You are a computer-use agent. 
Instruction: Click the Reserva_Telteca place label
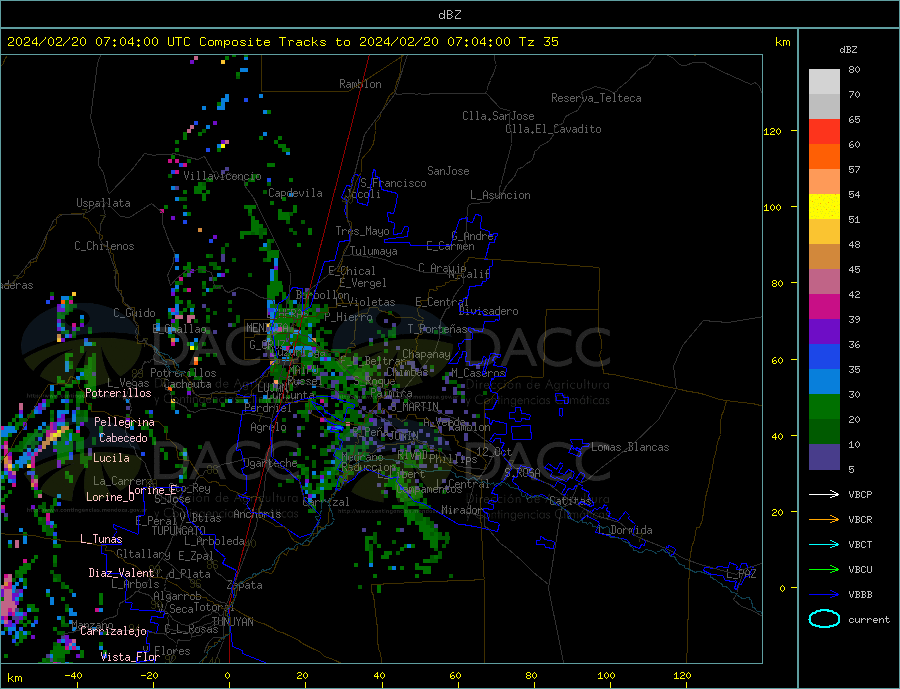[x=596, y=98]
